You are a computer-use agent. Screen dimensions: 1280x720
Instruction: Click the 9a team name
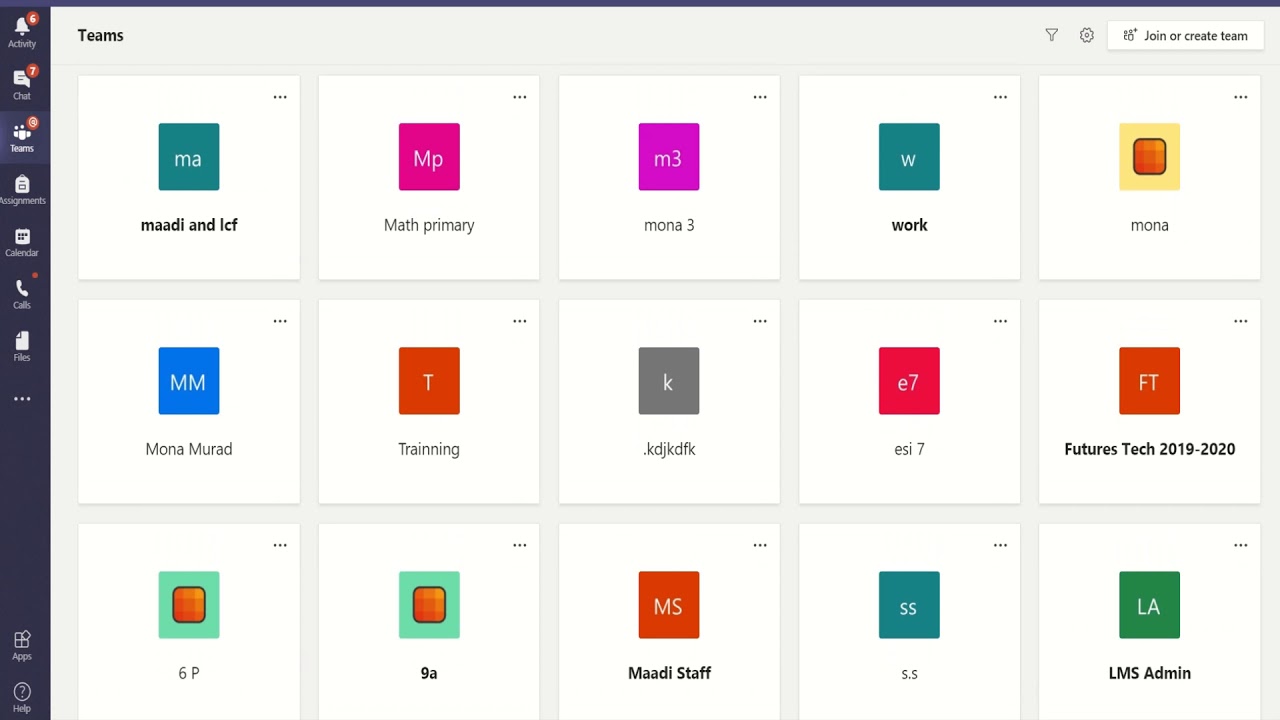tap(429, 673)
